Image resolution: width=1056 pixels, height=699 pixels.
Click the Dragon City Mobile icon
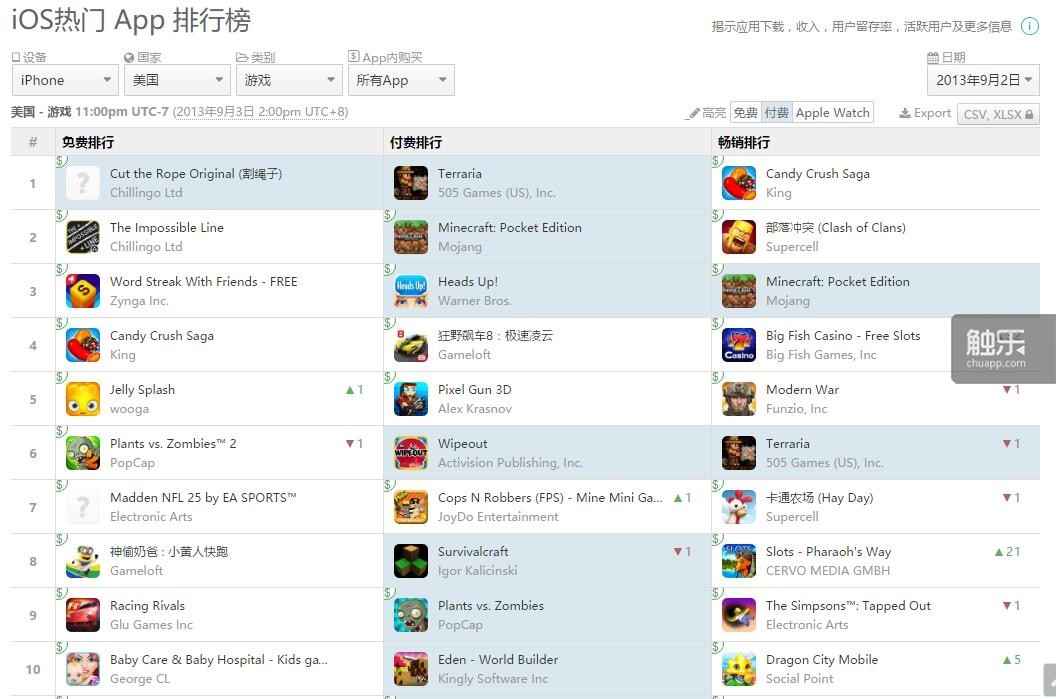(x=739, y=669)
